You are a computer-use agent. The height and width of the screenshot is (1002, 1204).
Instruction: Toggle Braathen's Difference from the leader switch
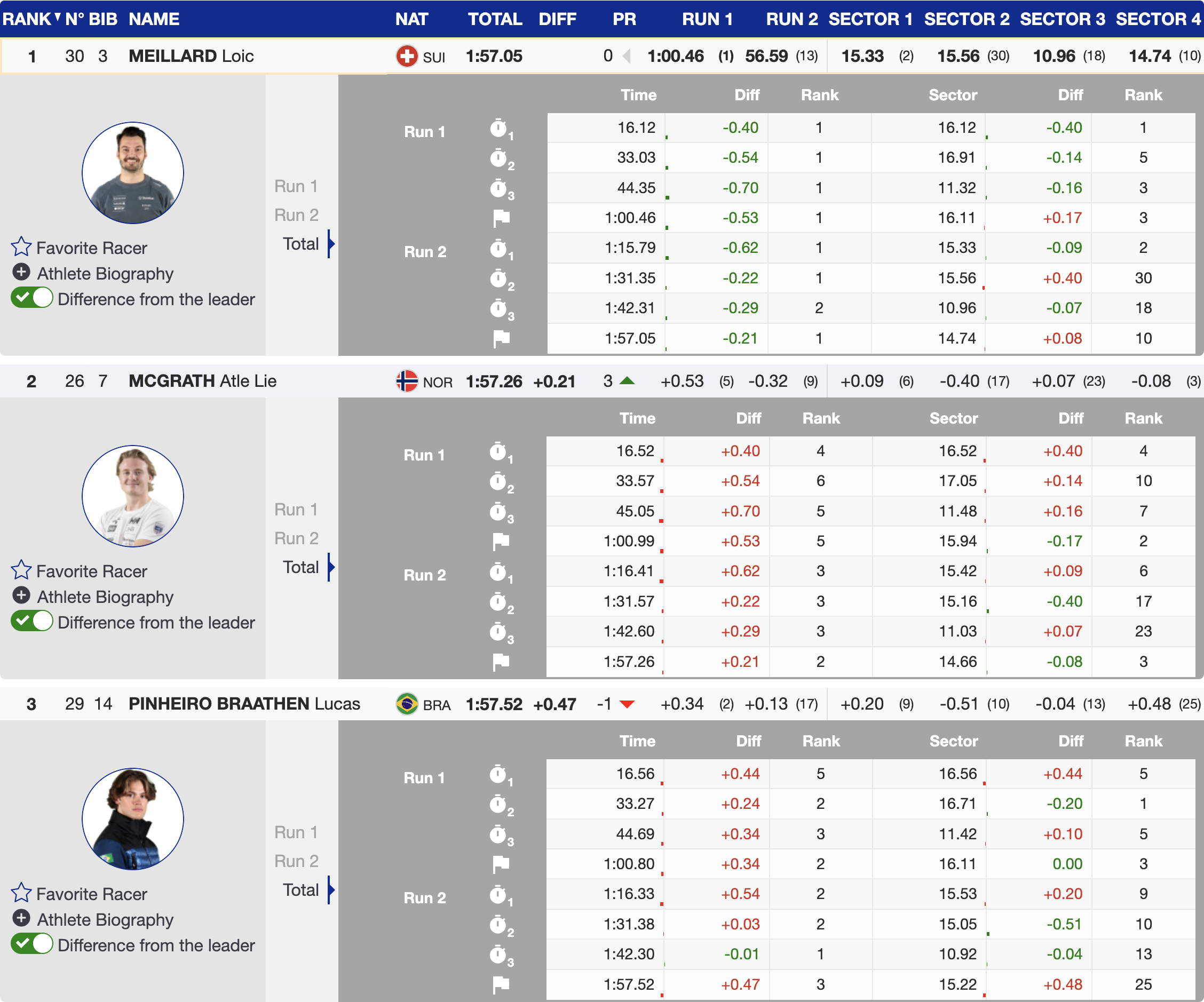32,944
